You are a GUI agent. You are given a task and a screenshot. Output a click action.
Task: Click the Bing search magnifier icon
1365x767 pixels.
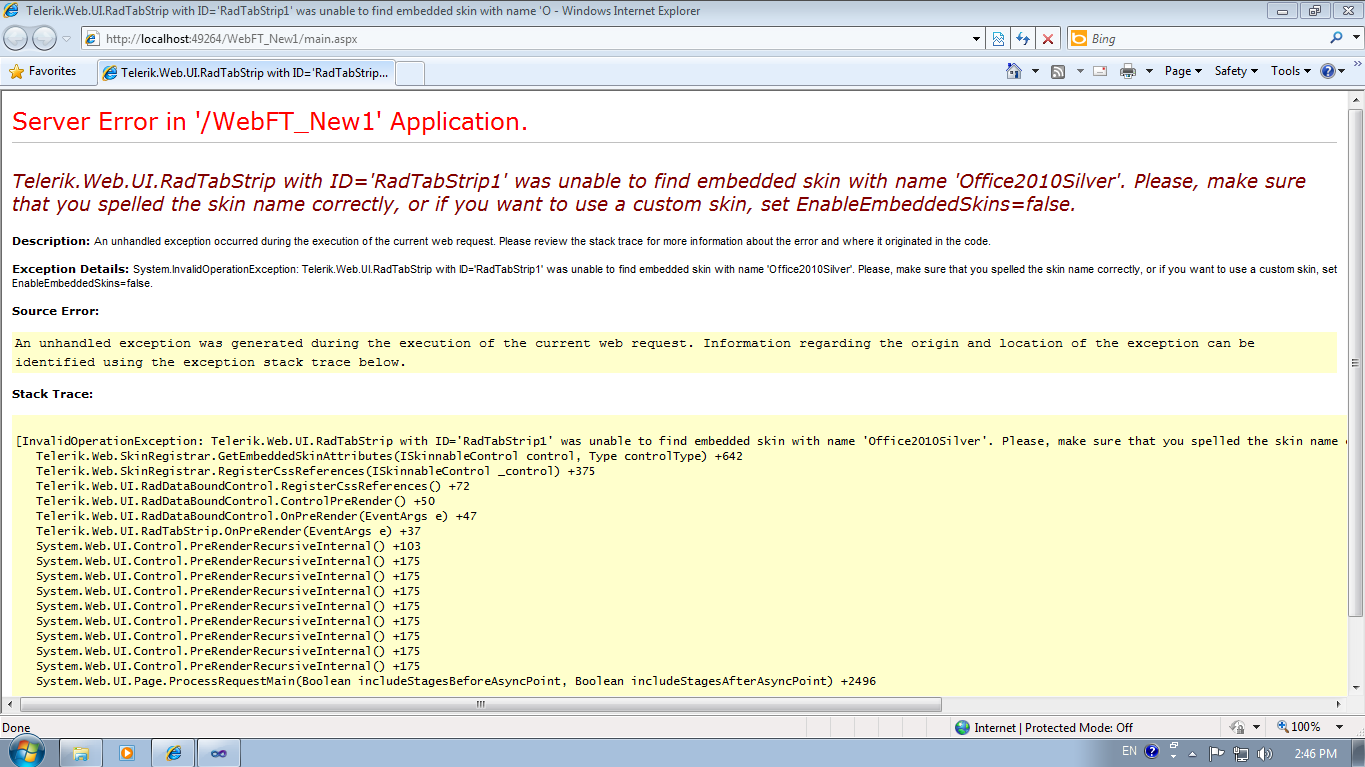click(1337, 38)
